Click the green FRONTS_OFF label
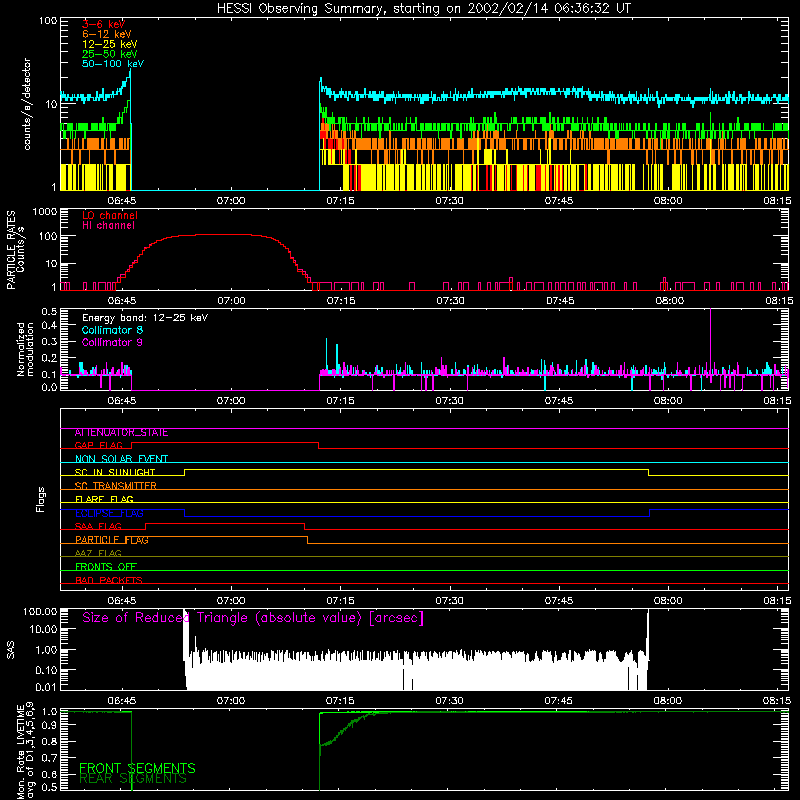The height and width of the screenshot is (800, 800). tap(106, 566)
